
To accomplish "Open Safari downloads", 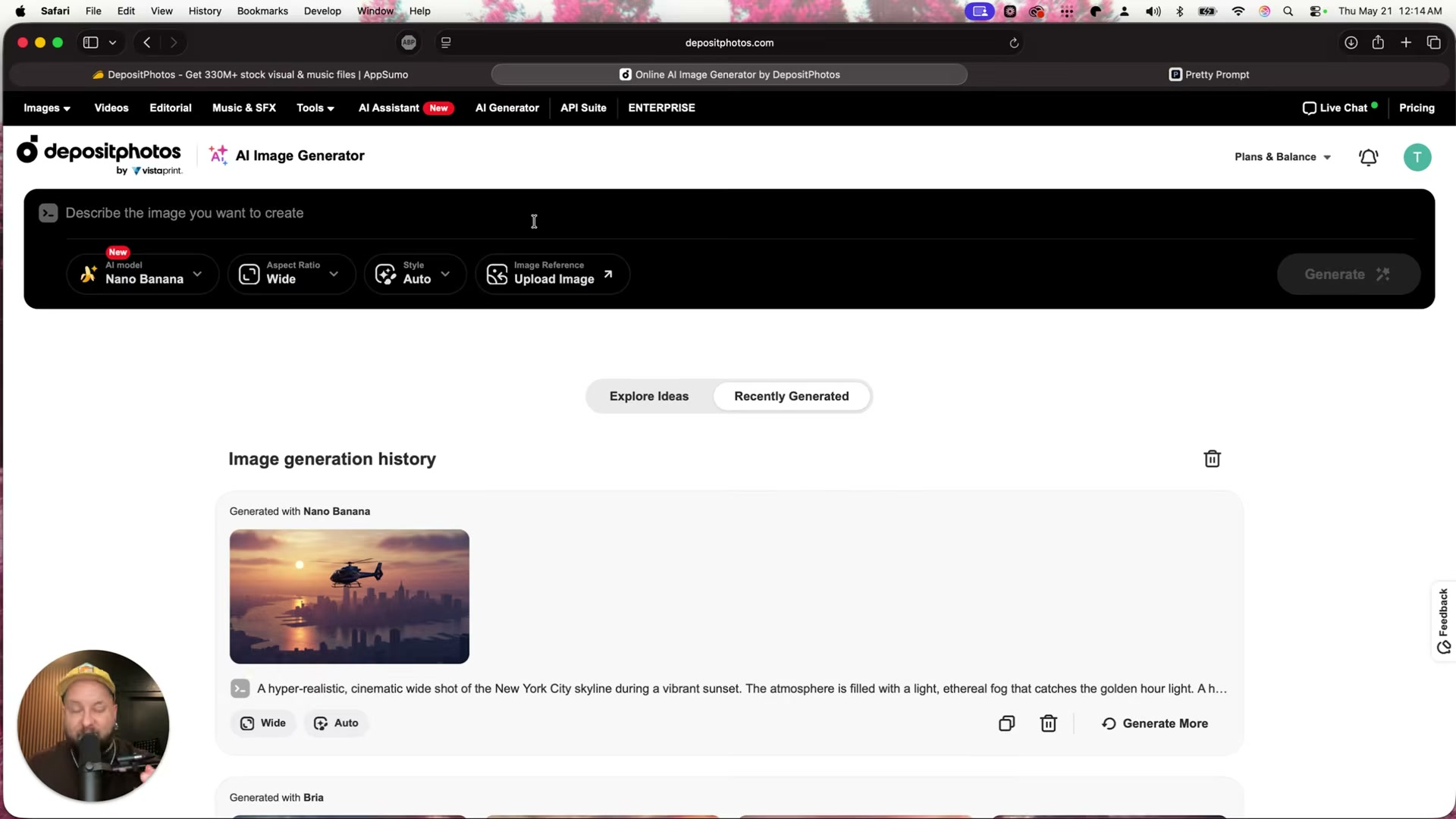I will pyautogui.click(x=1351, y=42).
